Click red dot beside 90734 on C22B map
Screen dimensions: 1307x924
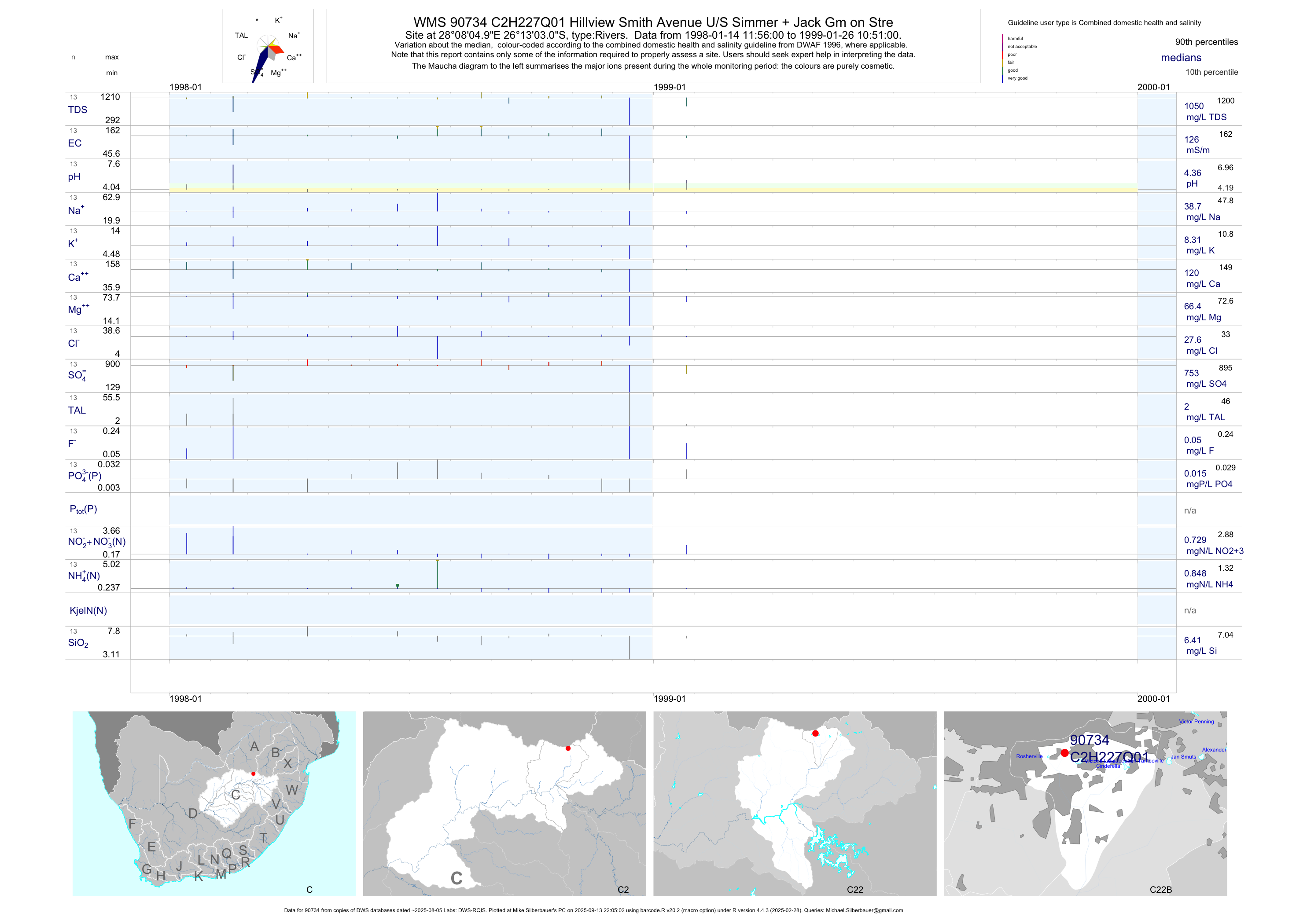tap(1064, 753)
